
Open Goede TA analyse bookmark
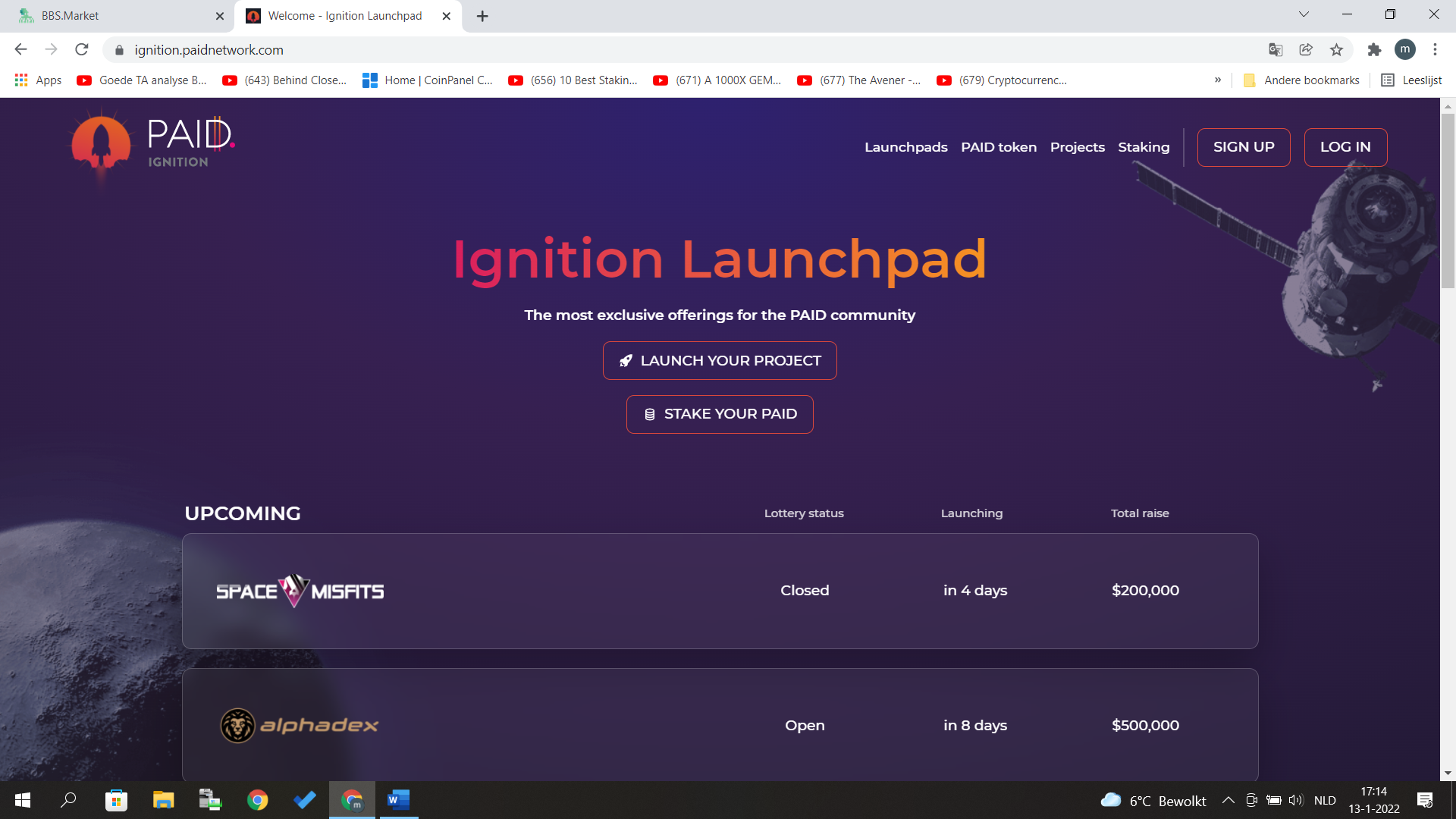(142, 80)
